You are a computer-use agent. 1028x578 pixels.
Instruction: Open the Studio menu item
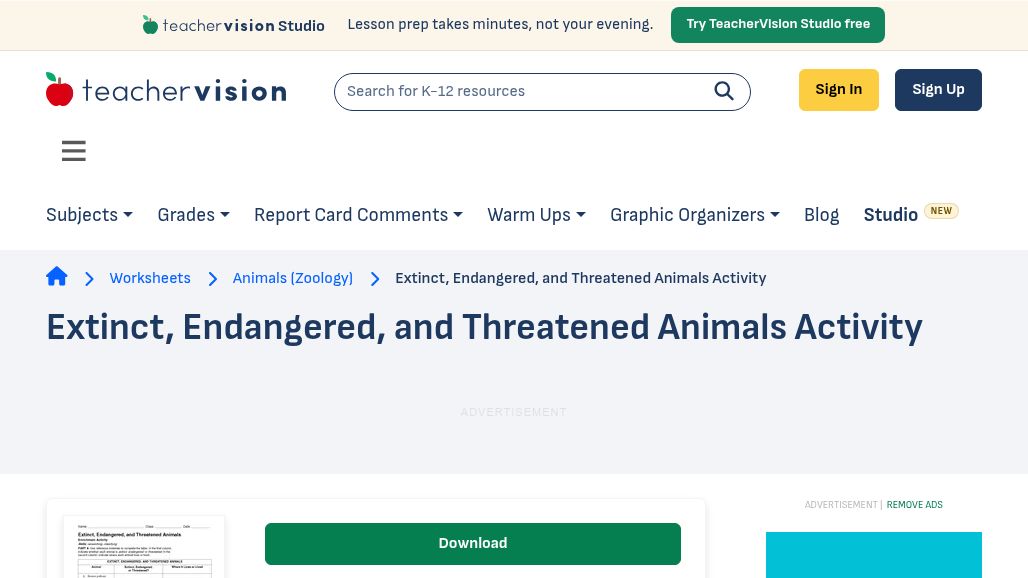pyautogui.click(x=890, y=215)
